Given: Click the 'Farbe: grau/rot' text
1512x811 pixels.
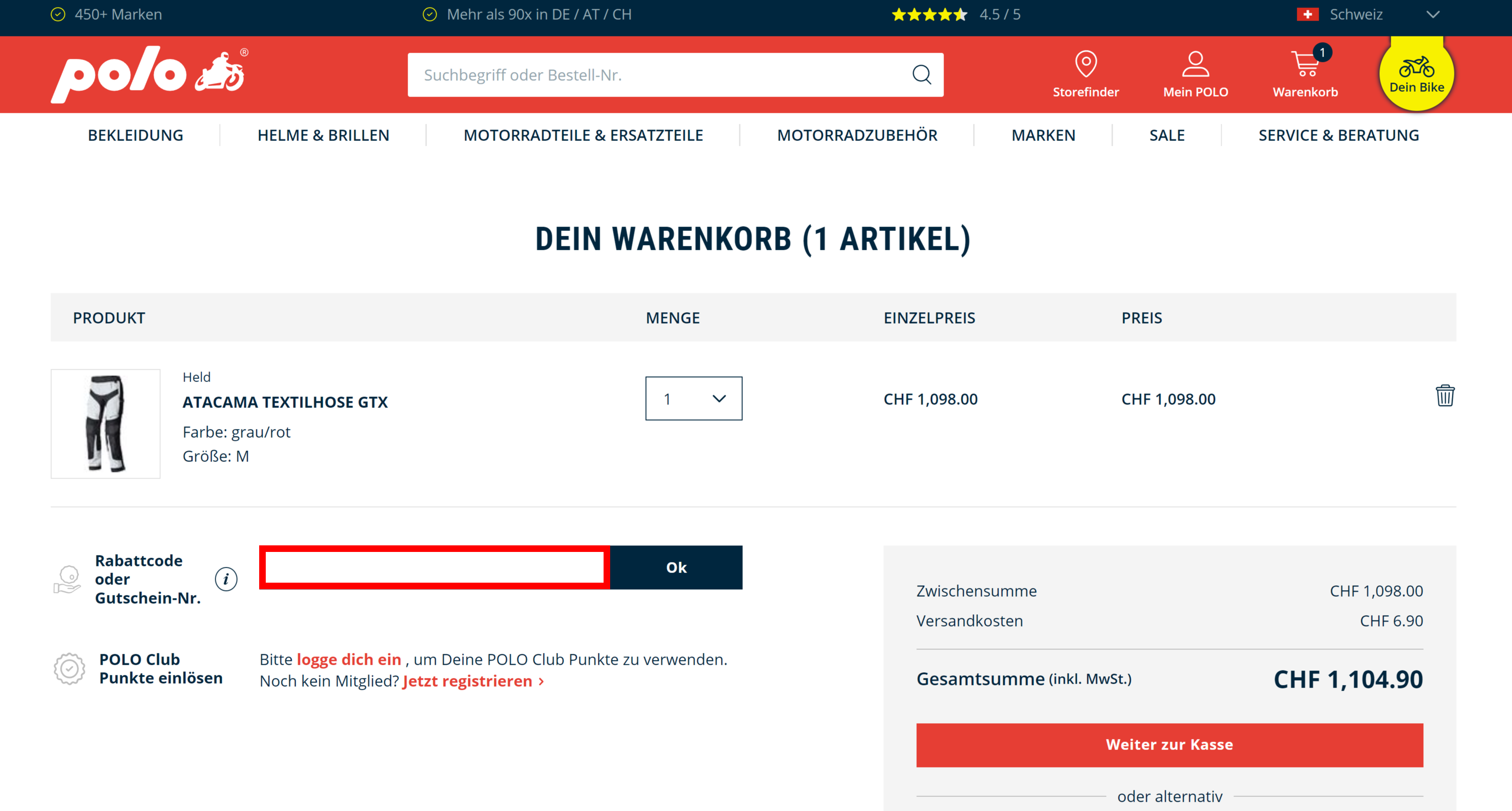Looking at the screenshot, I should point(236,432).
